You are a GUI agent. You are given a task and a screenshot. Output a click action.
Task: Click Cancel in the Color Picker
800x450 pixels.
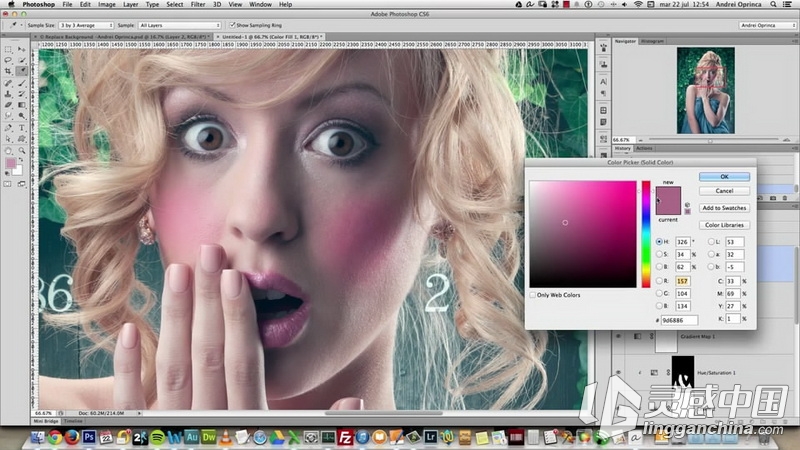pyautogui.click(x=724, y=190)
